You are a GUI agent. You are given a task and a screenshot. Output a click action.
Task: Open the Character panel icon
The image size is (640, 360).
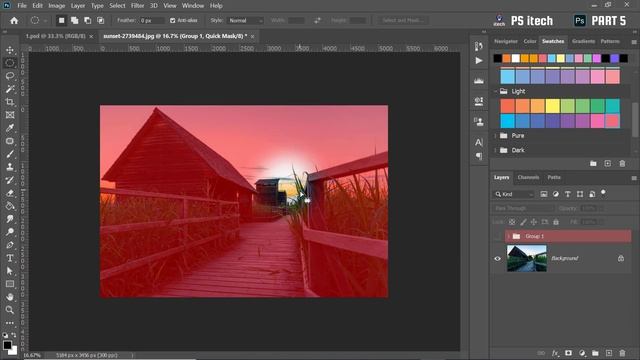click(479, 142)
